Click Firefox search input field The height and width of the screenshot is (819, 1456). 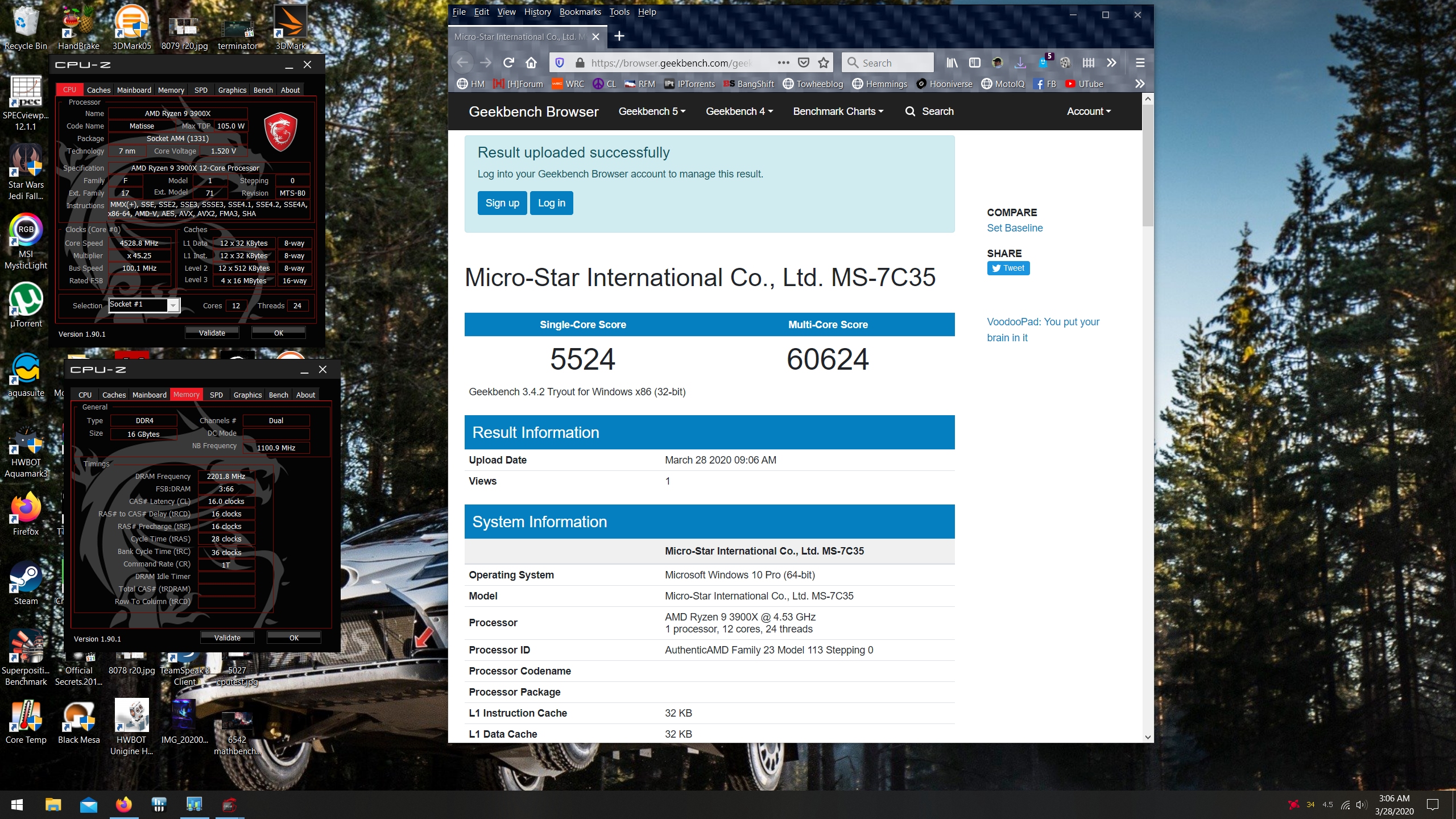pos(887,63)
